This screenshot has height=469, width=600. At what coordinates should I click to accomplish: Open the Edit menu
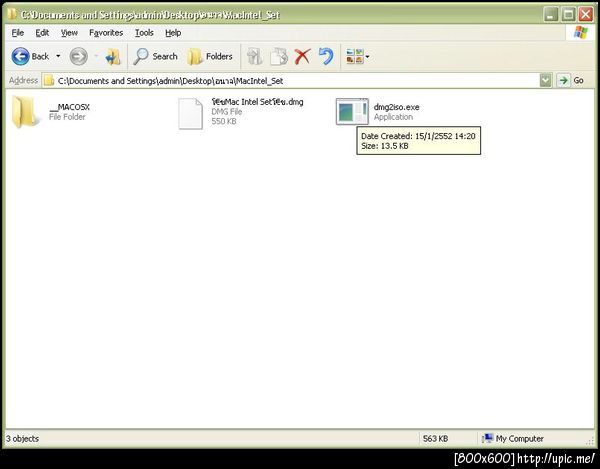[x=42, y=33]
